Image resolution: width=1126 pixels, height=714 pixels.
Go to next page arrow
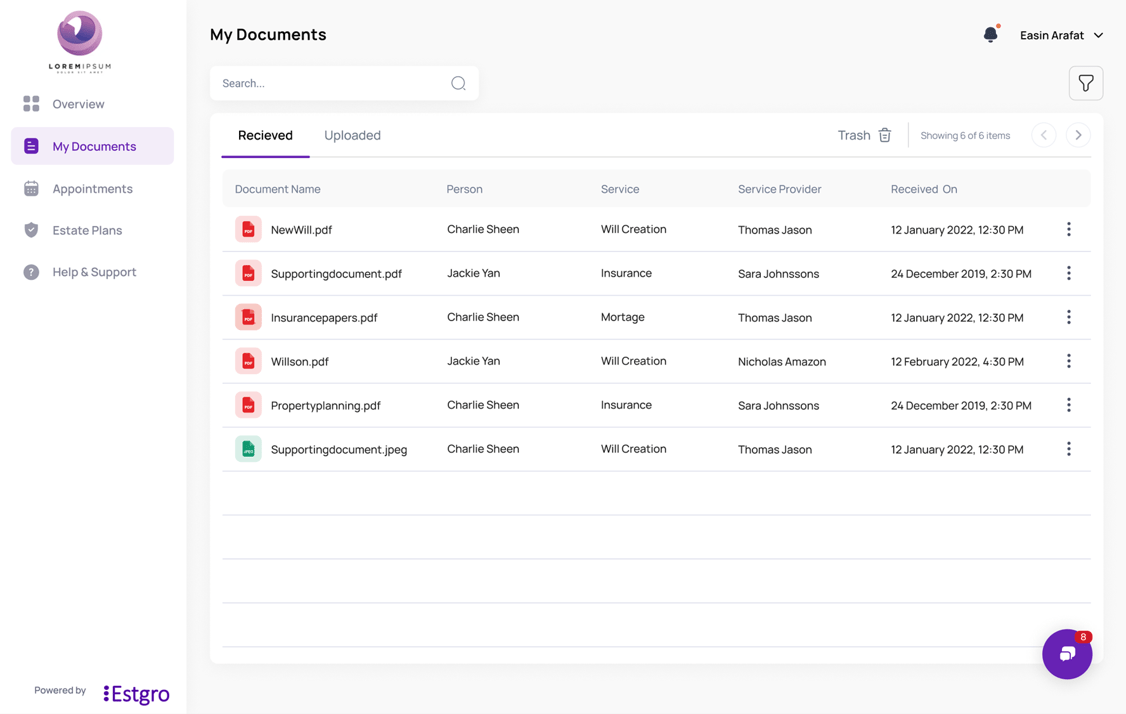coord(1078,135)
